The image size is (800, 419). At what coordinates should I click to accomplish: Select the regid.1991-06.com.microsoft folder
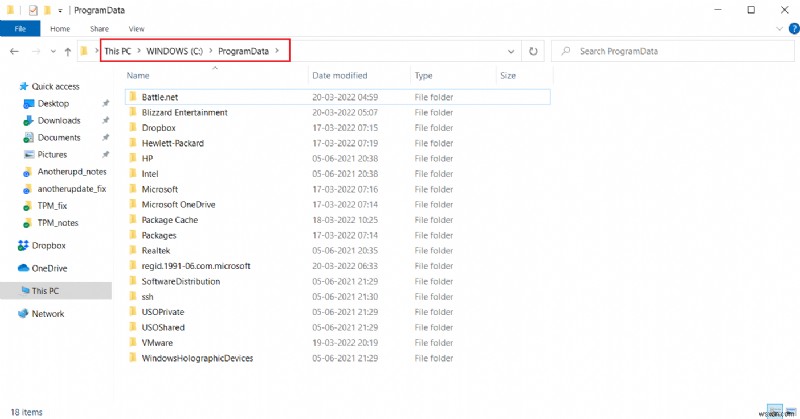(196, 266)
